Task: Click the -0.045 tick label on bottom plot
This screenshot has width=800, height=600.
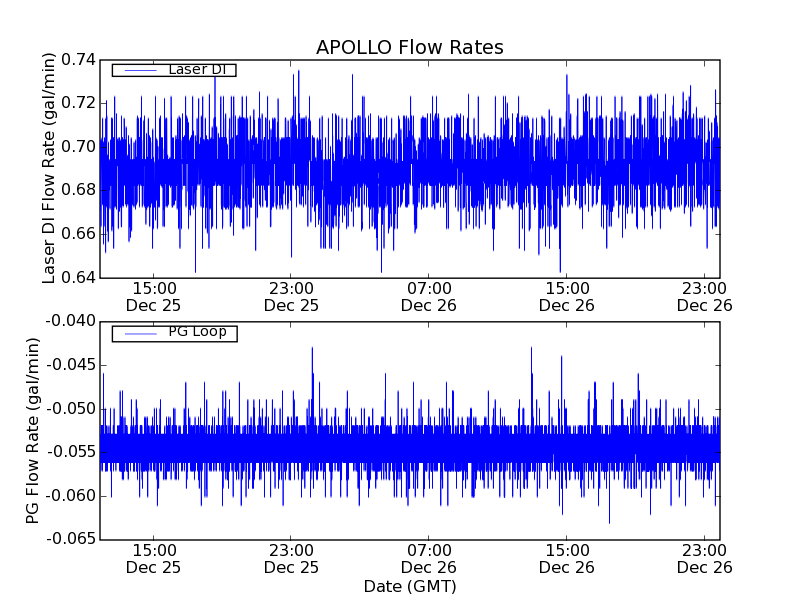Action: (71, 365)
